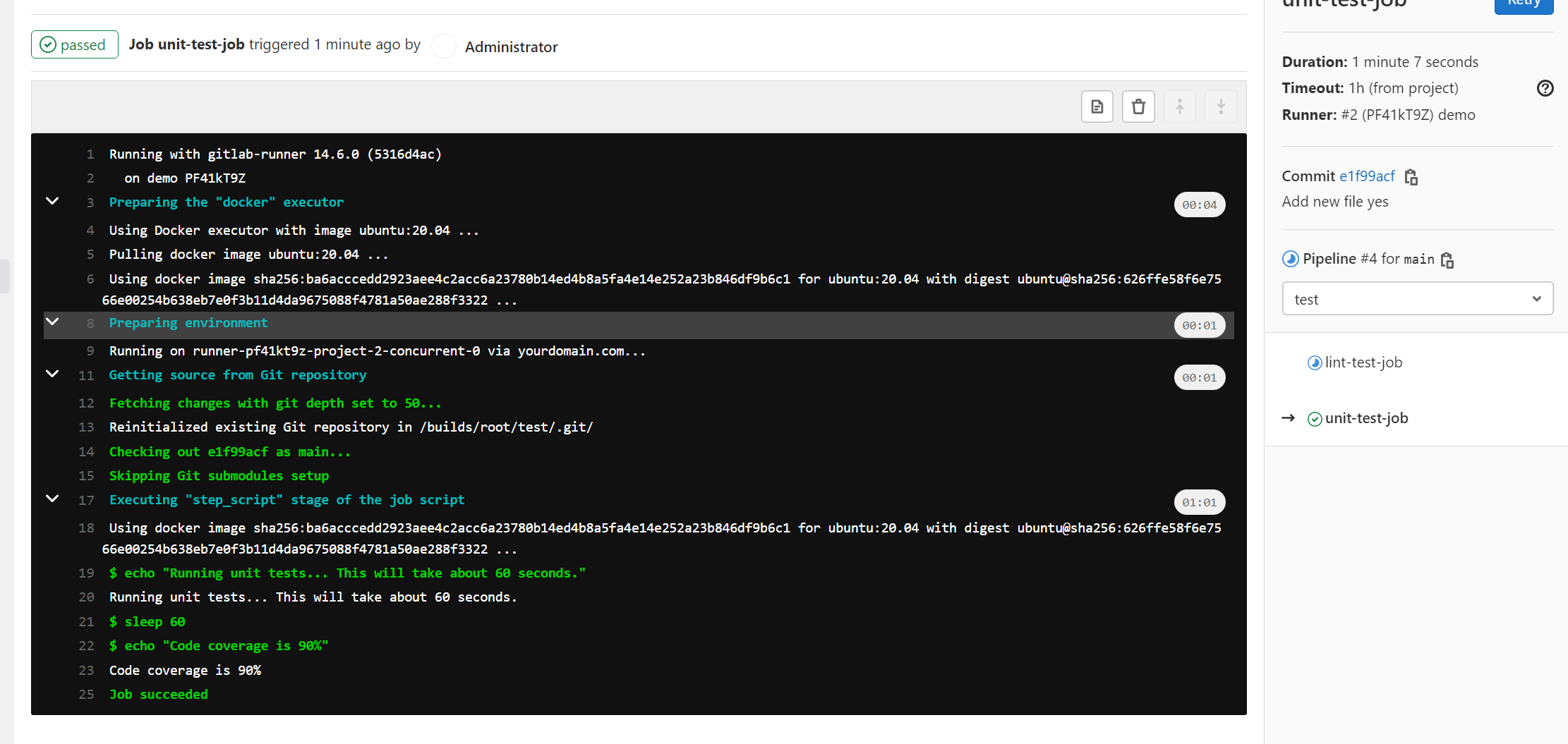This screenshot has height=744, width=1568.
Task: Collapse the Preparing the docker executor section
Action: (52, 201)
